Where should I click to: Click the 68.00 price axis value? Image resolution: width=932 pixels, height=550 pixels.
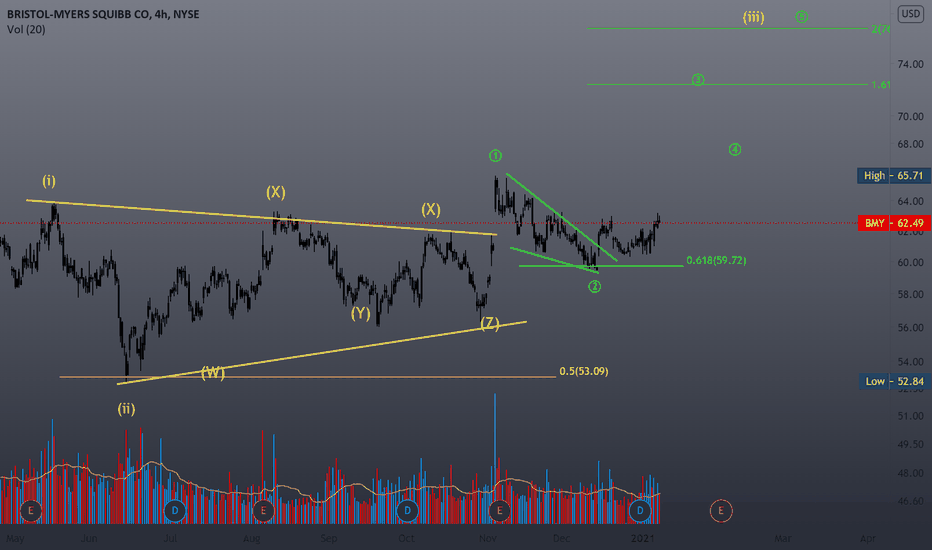910,144
